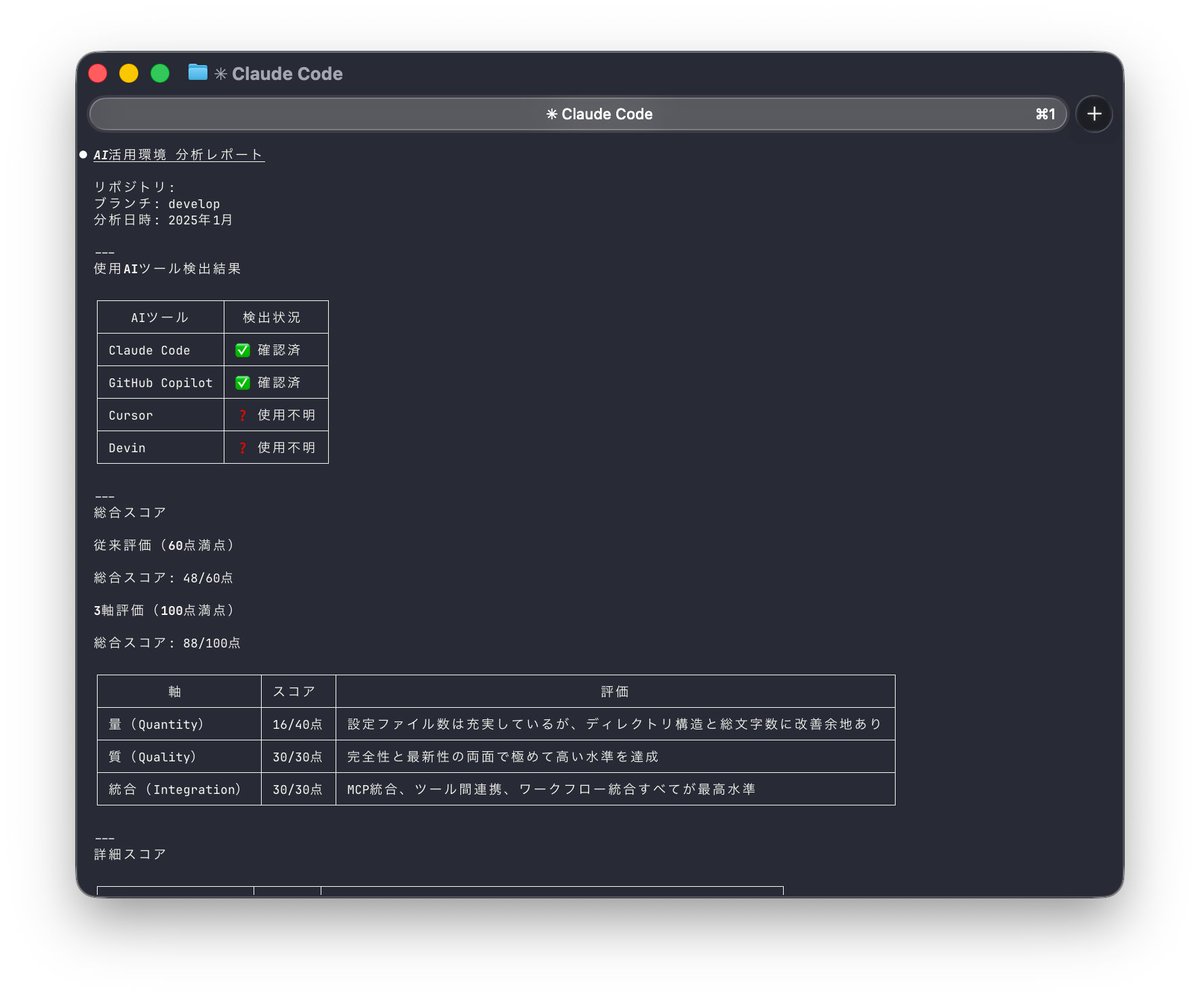The width and height of the screenshot is (1200, 998).
Task: Click evaluation text starting '設定ファイル数は充実'
Action: pyautogui.click(x=615, y=724)
